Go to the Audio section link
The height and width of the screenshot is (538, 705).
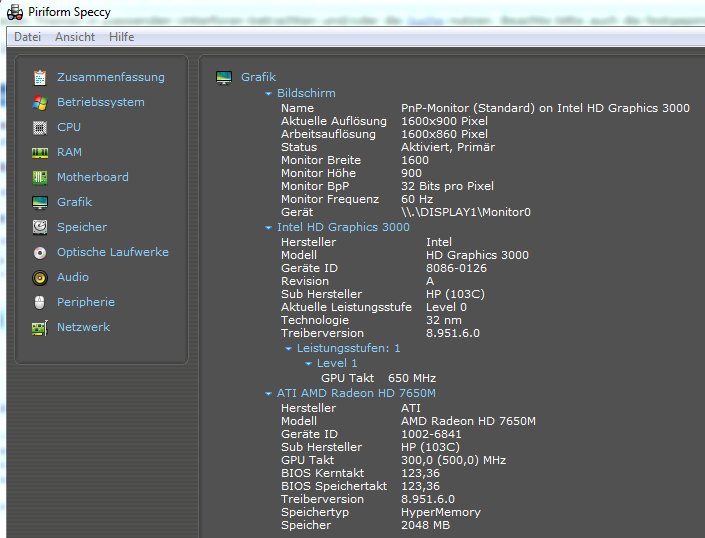pyautogui.click(x=73, y=277)
